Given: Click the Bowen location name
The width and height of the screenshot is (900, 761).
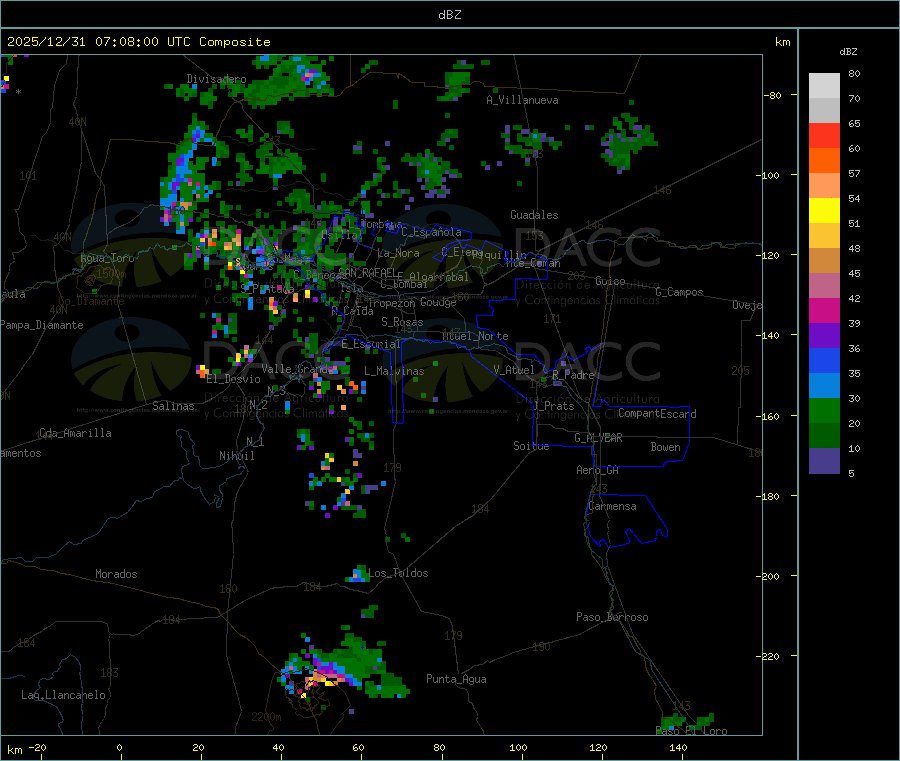Looking at the screenshot, I should (x=666, y=447).
